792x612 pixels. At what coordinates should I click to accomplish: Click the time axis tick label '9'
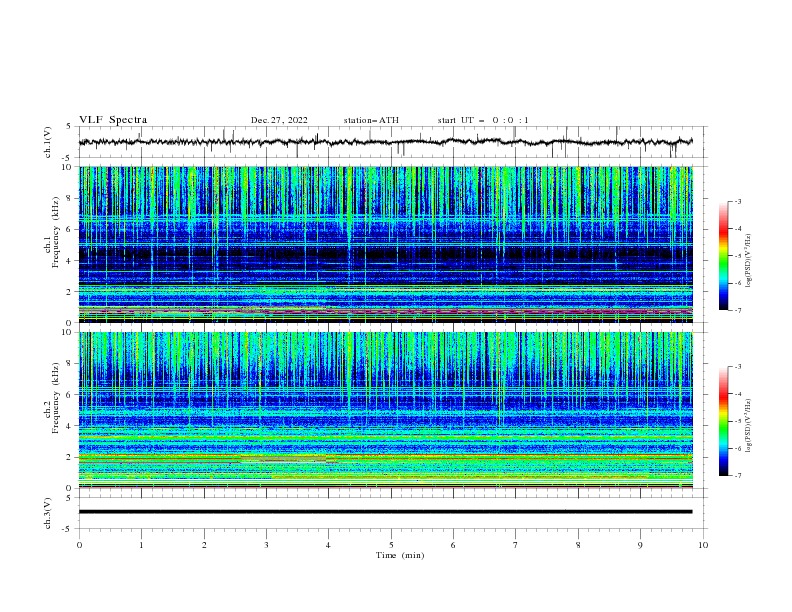(x=640, y=545)
